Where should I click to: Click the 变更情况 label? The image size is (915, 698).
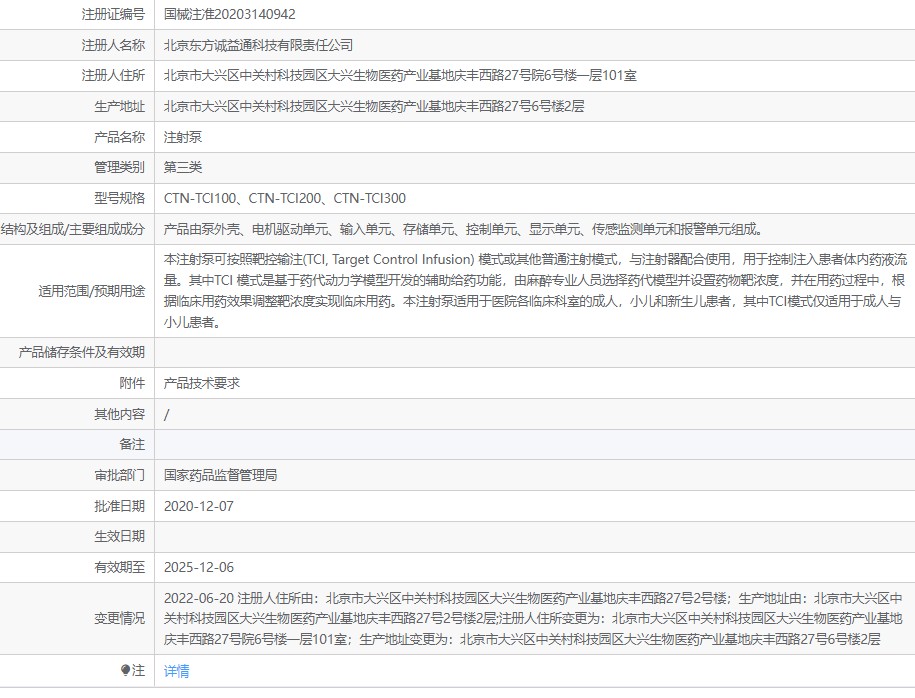click(120, 618)
